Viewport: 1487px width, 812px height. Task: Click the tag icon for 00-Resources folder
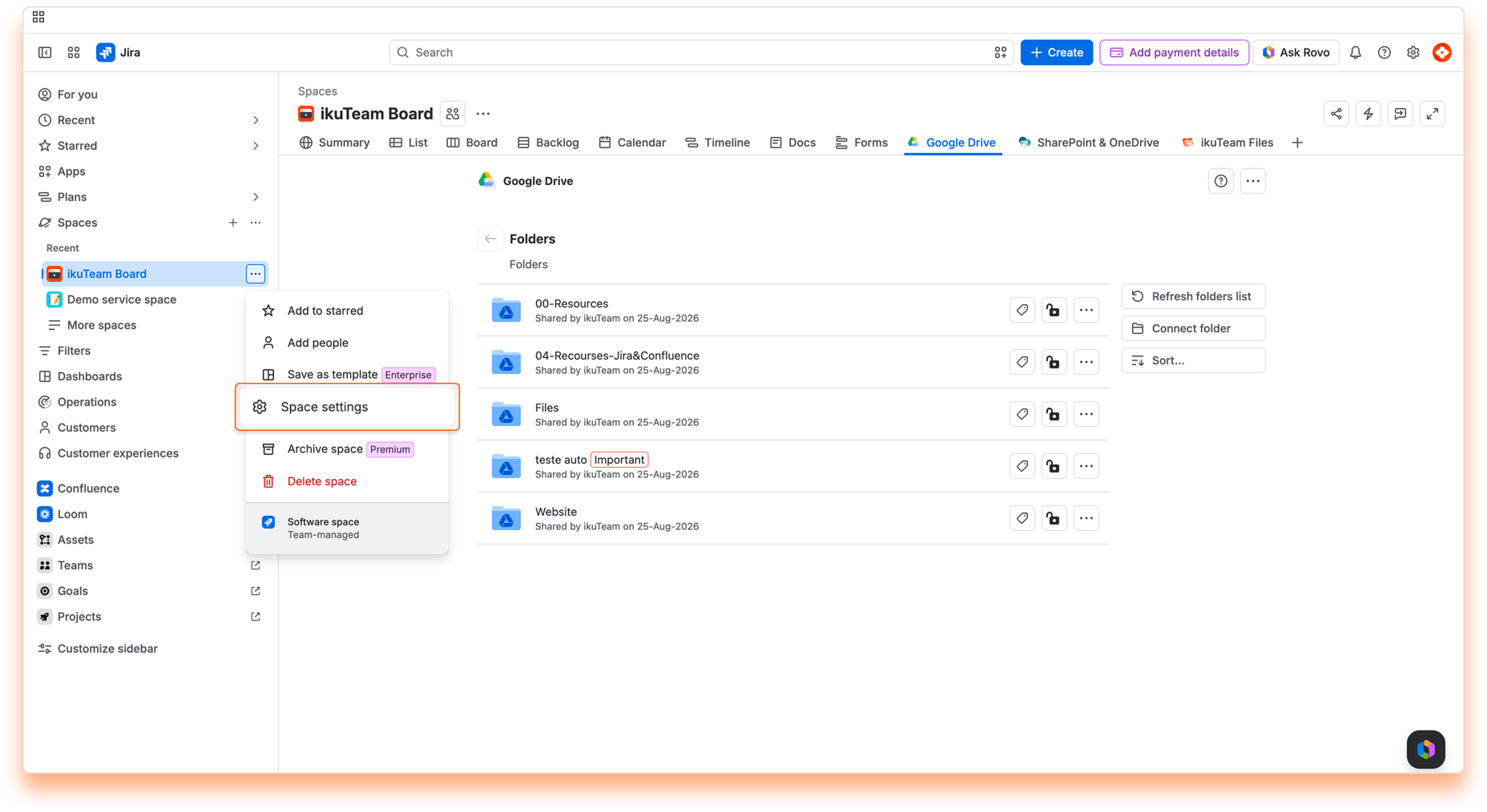tap(1022, 310)
